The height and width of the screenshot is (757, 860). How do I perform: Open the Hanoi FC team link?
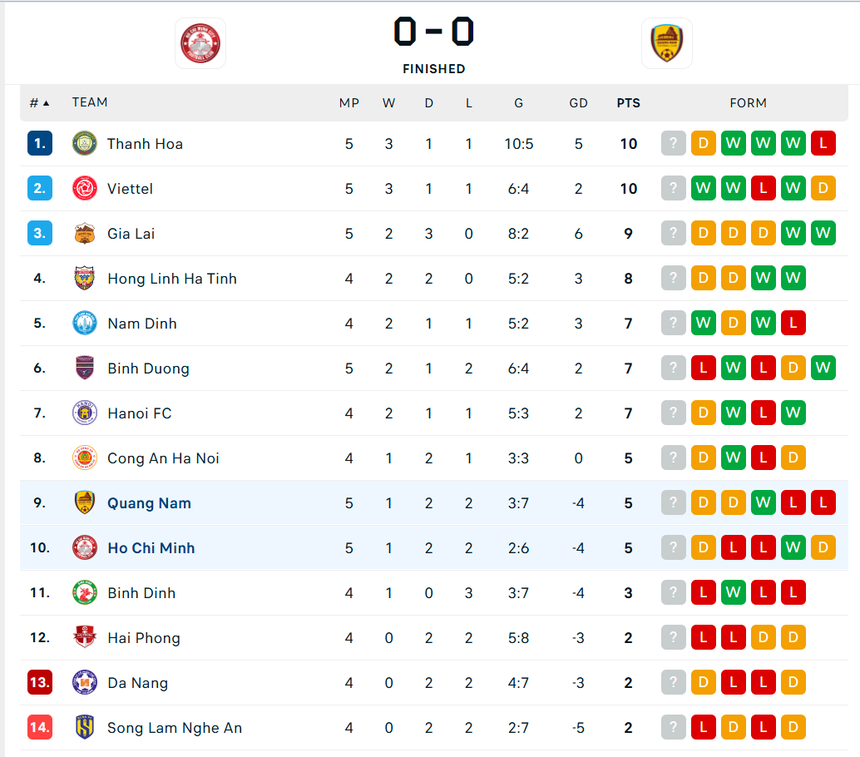pyautogui.click(x=139, y=413)
